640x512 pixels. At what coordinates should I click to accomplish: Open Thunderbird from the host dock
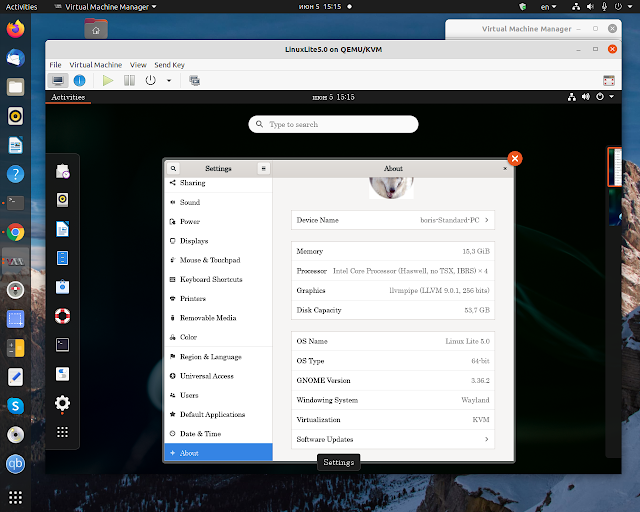[x=16, y=58]
